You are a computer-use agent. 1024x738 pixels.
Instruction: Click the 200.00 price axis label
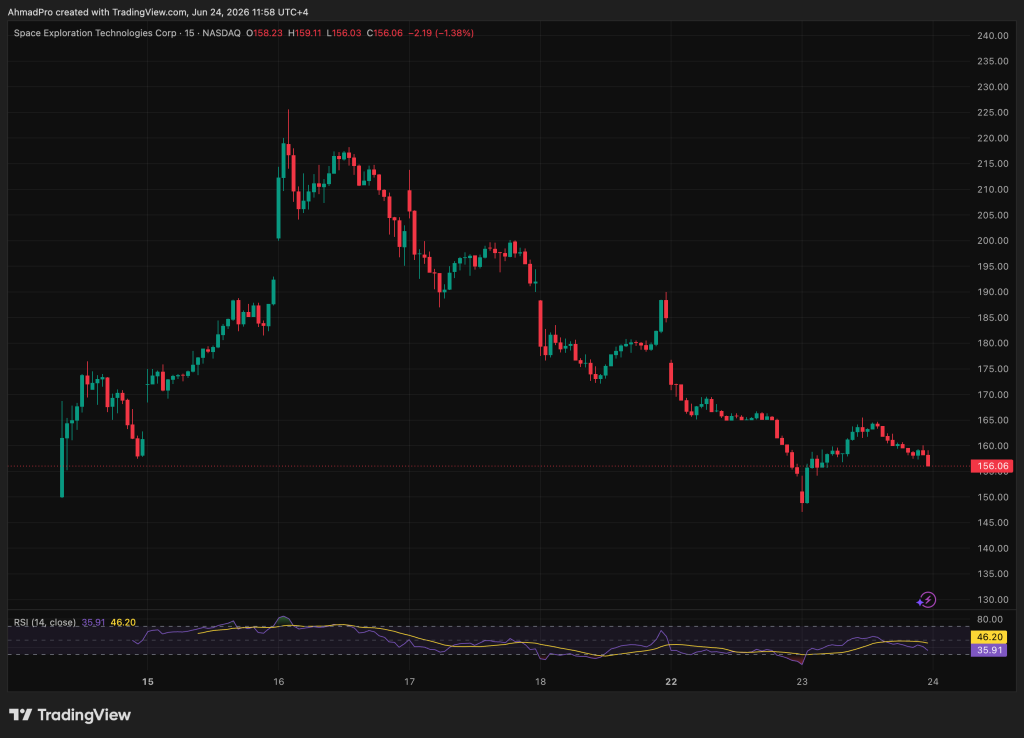coord(993,241)
